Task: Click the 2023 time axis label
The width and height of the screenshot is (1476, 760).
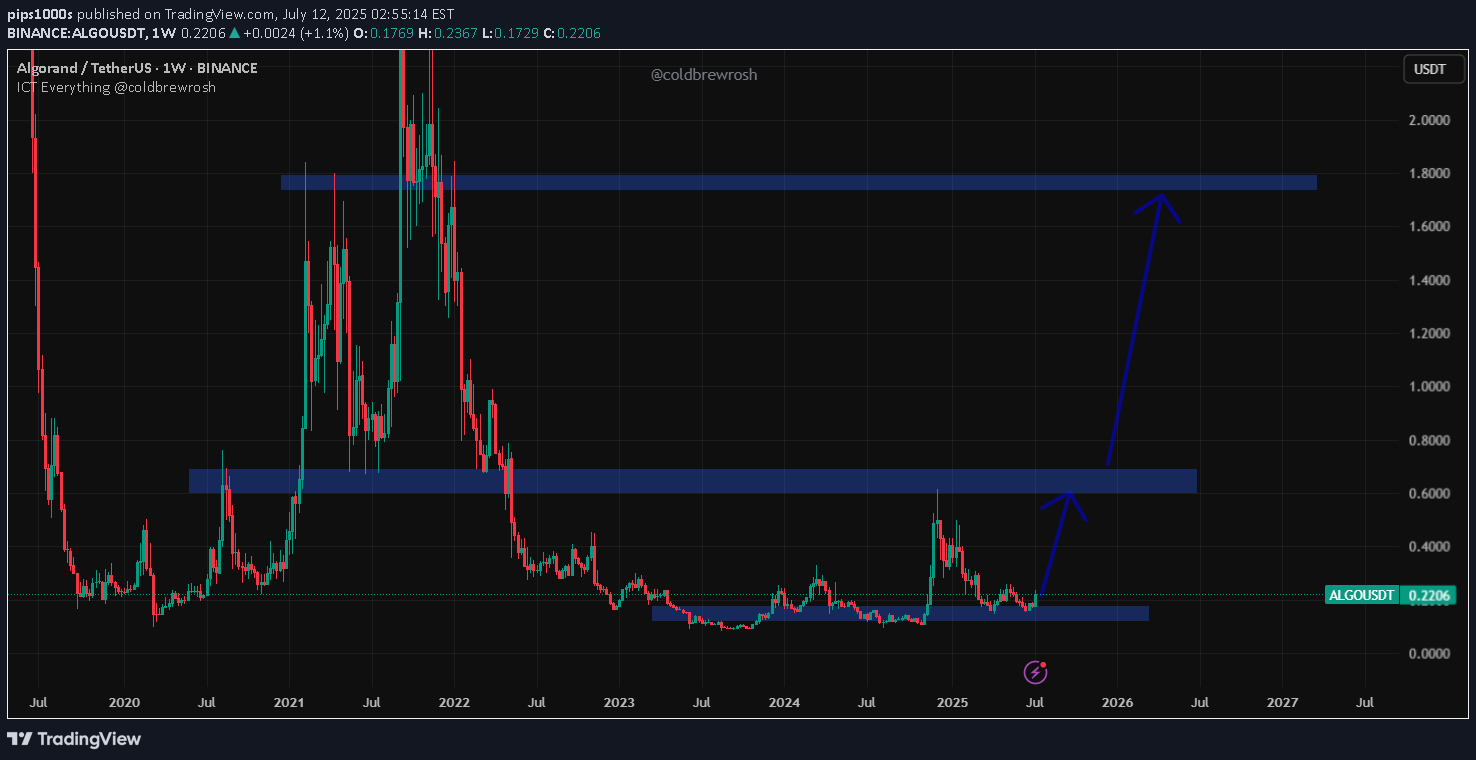Action: [x=619, y=703]
